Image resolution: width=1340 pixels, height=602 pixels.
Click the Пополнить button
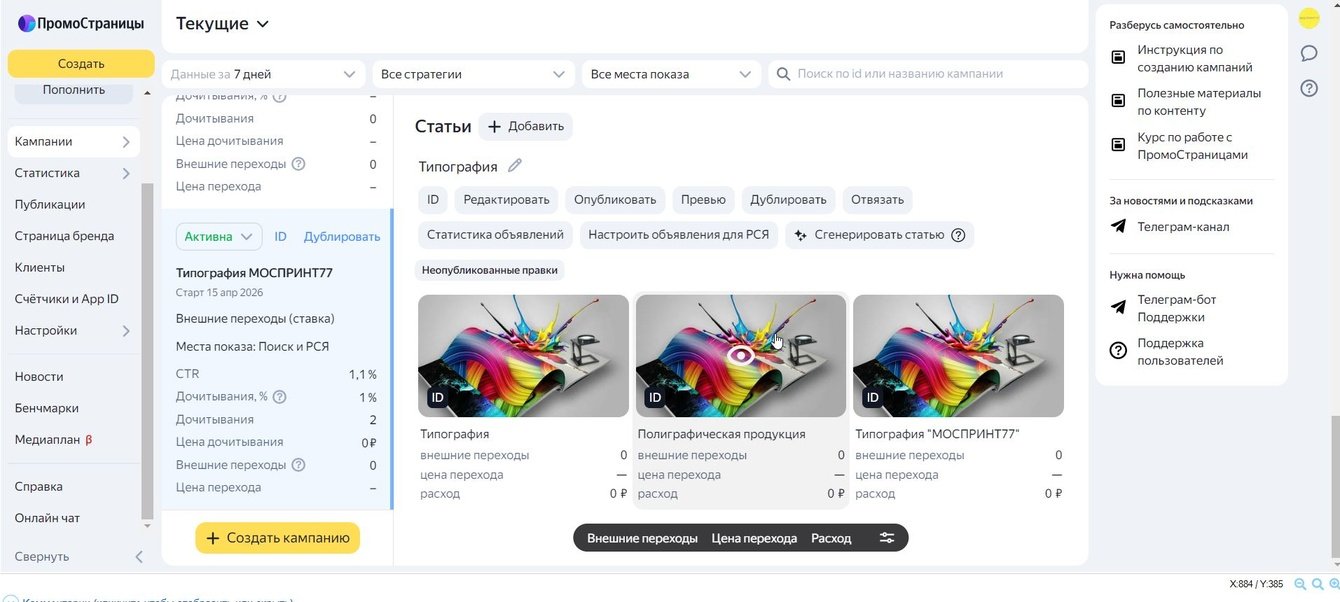click(x=74, y=91)
